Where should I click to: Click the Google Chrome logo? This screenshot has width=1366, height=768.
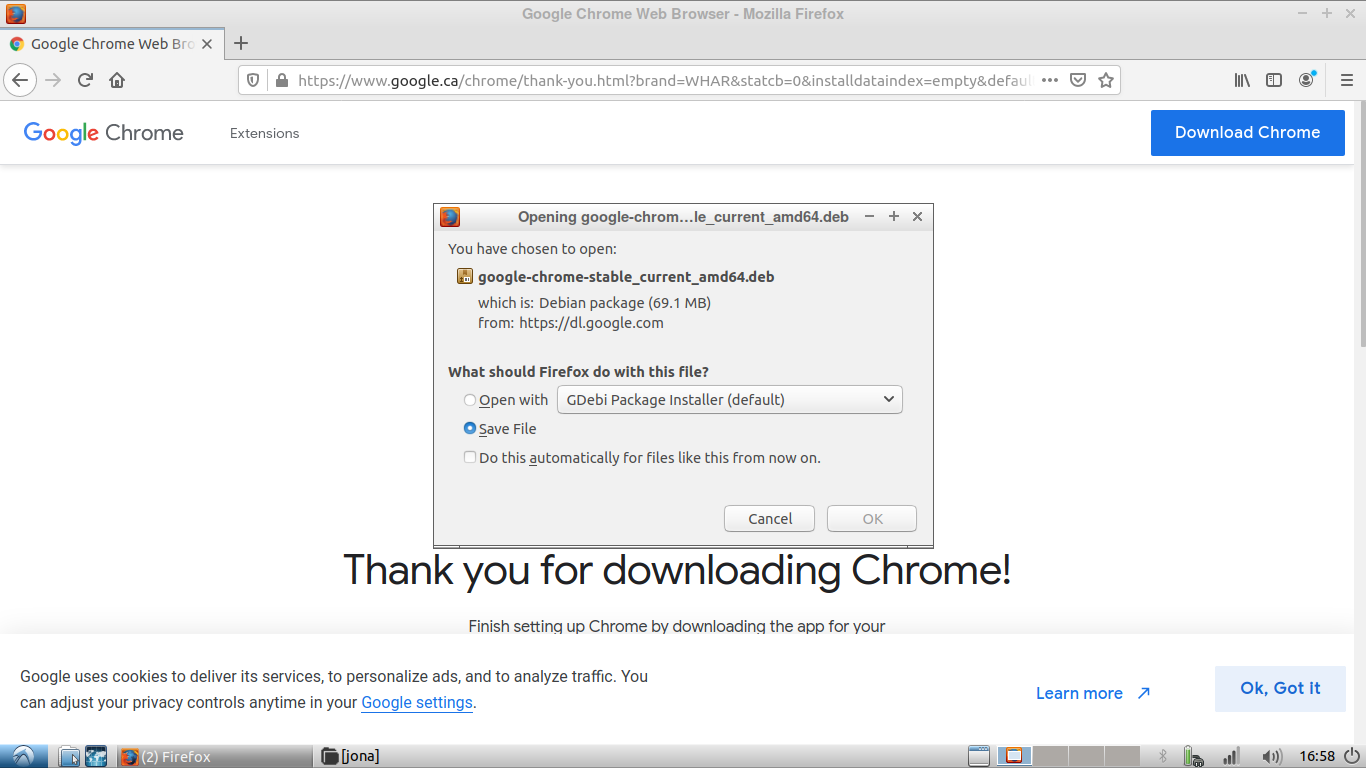pyautogui.click(x=104, y=133)
